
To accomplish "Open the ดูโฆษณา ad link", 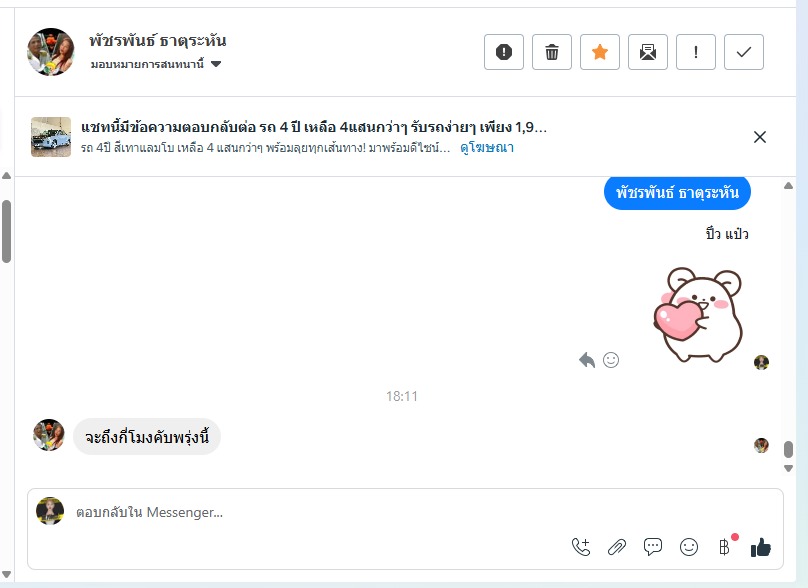I will pyautogui.click(x=486, y=148).
